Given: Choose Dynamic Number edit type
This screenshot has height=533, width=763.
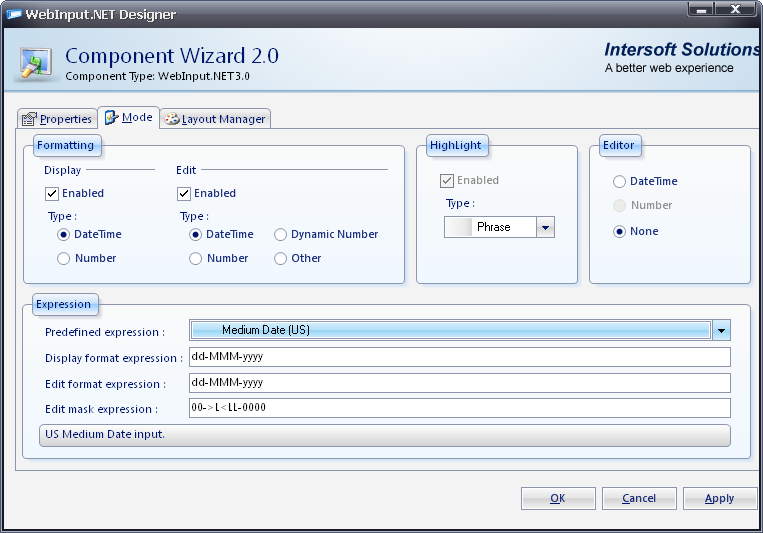Looking at the screenshot, I should pyautogui.click(x=281, y=235).
